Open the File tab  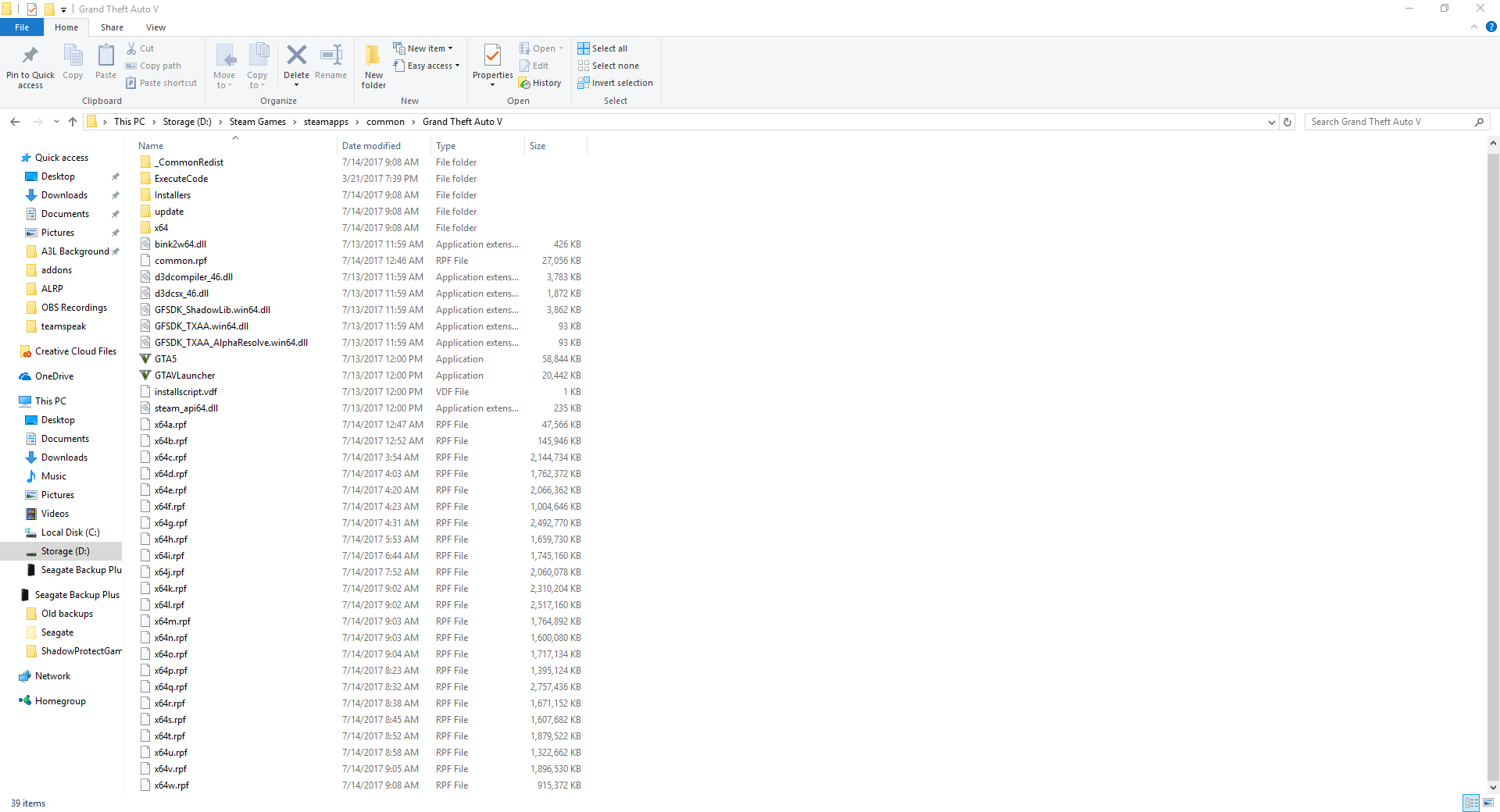(x=22, y=27)
